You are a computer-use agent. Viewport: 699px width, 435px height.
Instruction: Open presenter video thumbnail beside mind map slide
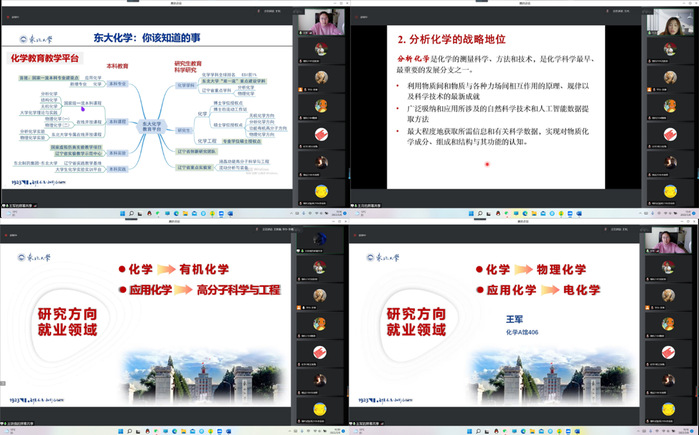(x=324, y=24)
